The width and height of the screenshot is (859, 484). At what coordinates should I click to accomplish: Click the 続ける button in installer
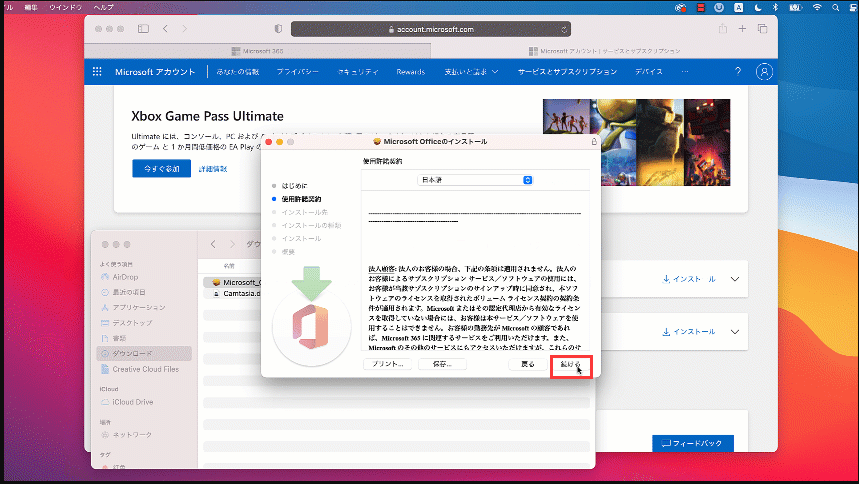click(x=571, y=365)
